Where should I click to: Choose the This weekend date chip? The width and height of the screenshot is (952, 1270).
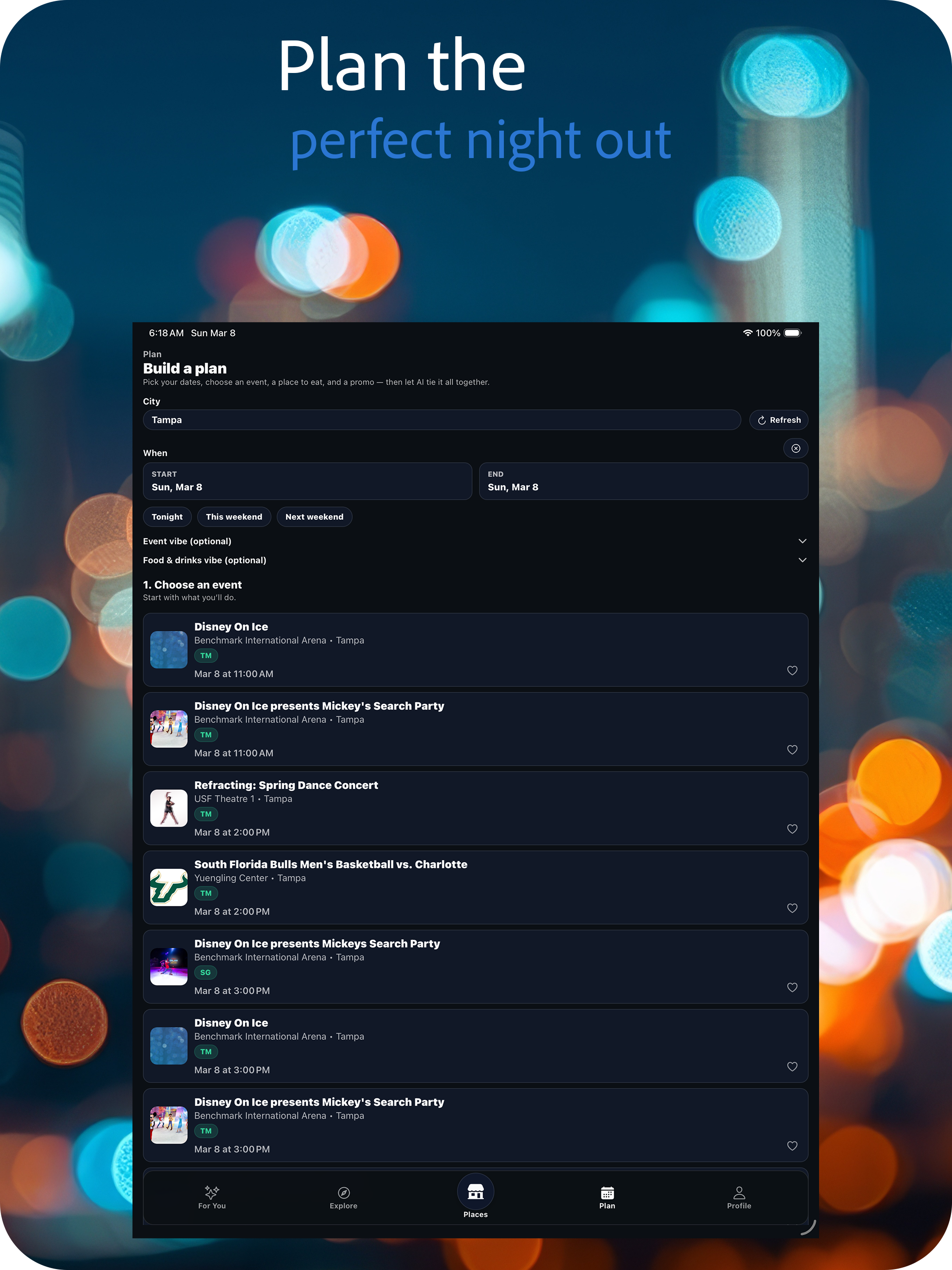coord(234,517)
